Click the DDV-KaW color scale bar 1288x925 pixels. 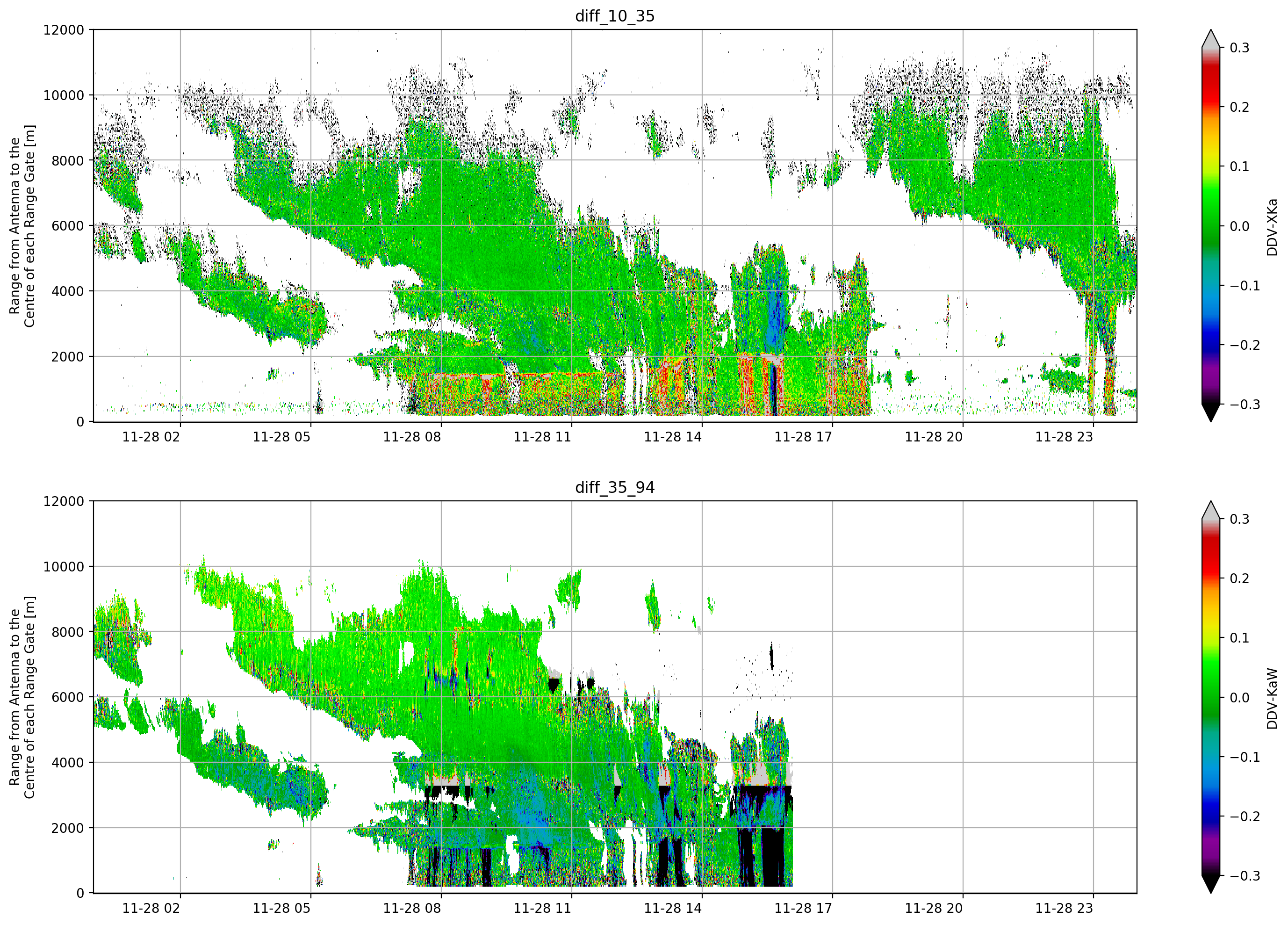[x=1211, y=697]
